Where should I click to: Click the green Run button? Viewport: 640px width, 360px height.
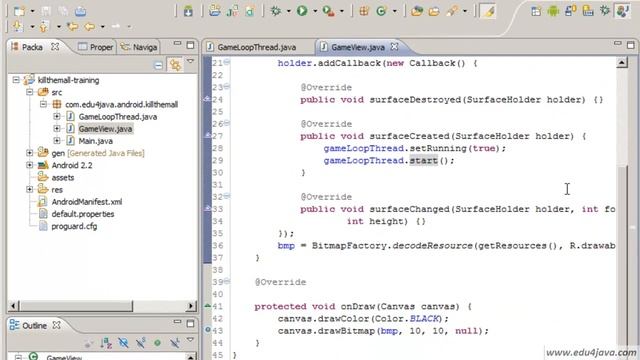(x=302, y=11)
